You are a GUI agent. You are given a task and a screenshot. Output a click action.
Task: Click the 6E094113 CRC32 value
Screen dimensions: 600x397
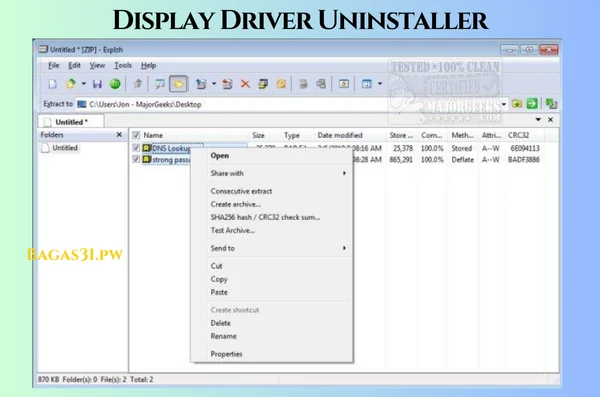pos(525,148)
